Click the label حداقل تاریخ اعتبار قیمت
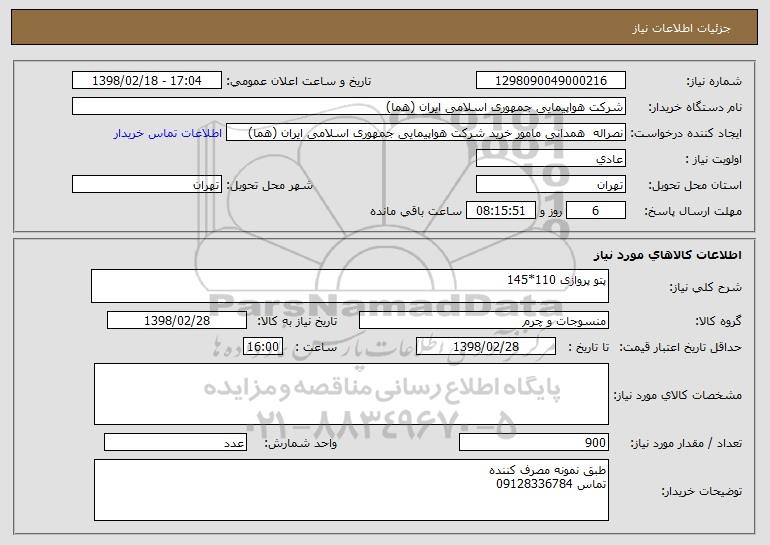The width and height of the screenshot is (770, 545). [681, 348]
